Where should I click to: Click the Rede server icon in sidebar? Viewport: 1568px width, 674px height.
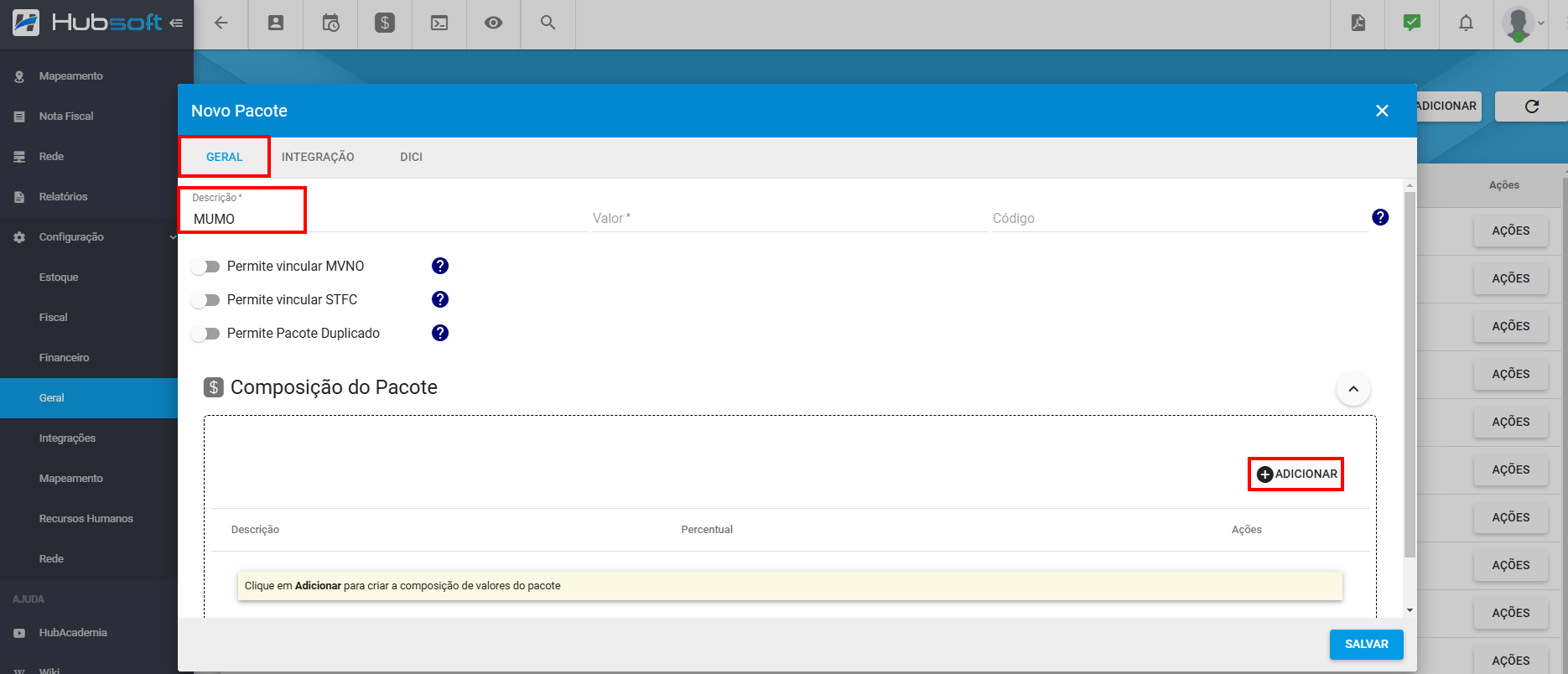pos(19,157)
